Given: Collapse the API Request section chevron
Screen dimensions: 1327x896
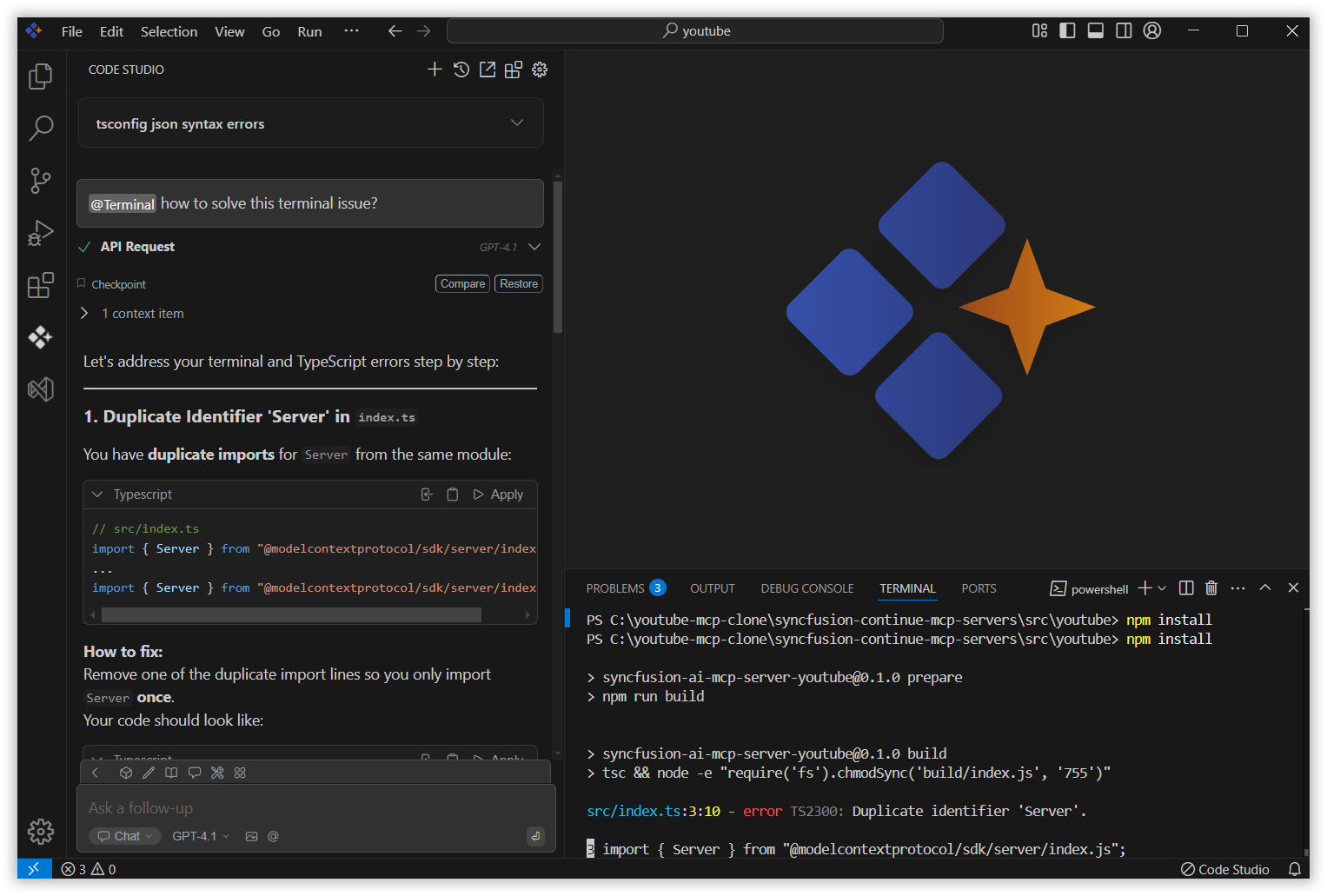Looking at the screenshot, I should tap(534, 247).
